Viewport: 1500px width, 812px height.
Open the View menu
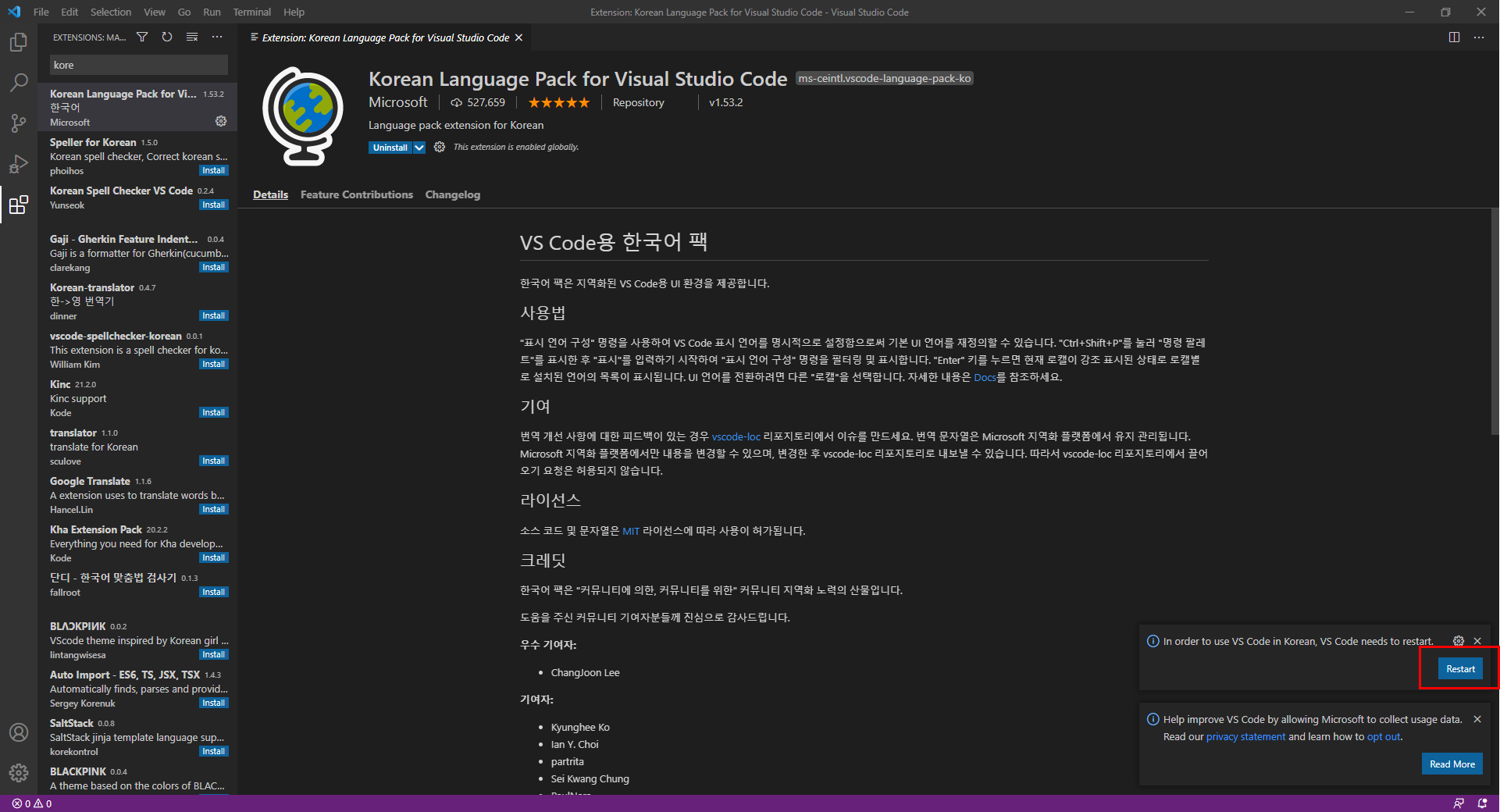click(155, 12)
